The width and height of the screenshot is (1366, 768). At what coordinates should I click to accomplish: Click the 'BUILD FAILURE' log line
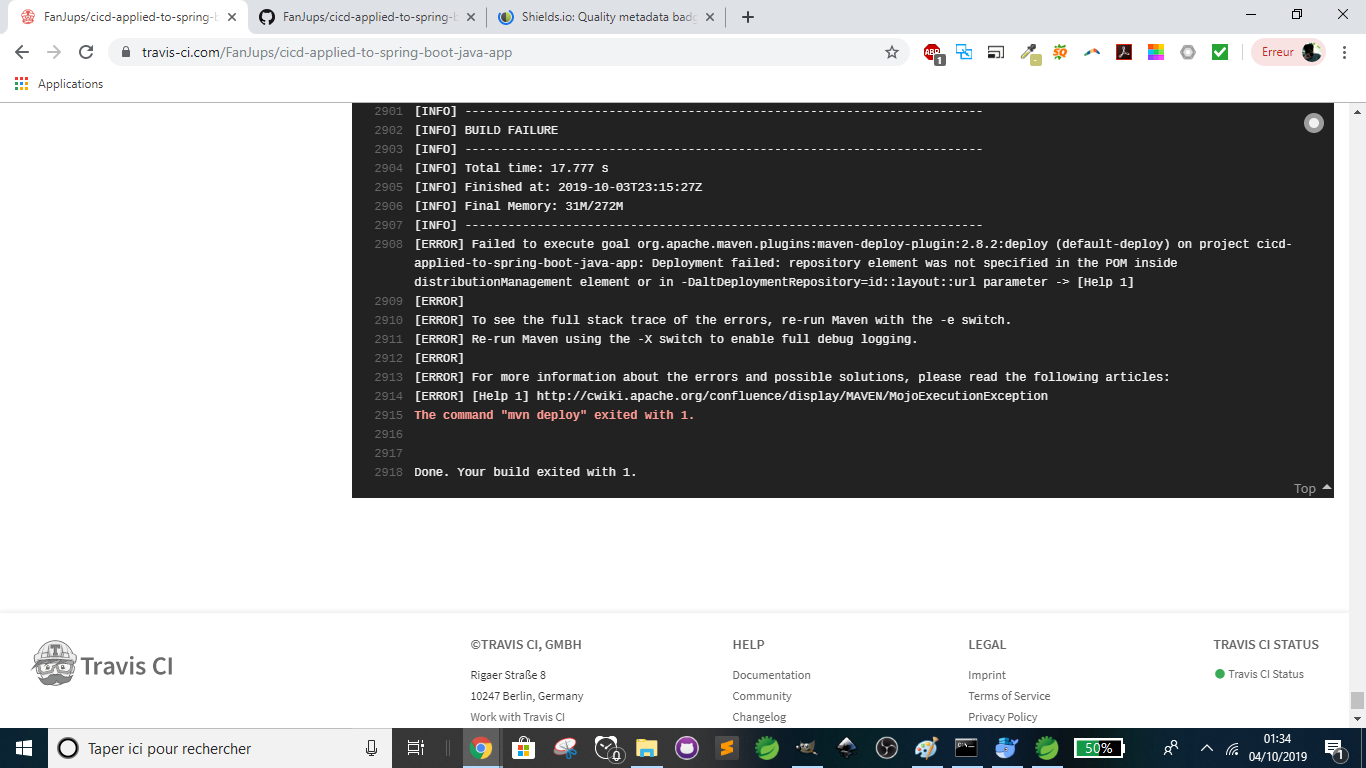pyautogui.click(x=486, y=130)
